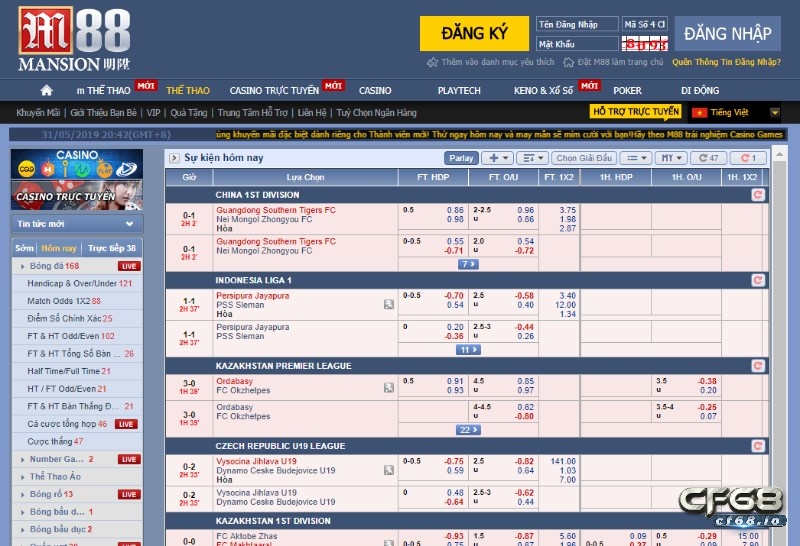This screenshot has width=800, height=546.
Task: Open the CASINO TRỰC TUYẾN menu
Action: tap(274, 91)
